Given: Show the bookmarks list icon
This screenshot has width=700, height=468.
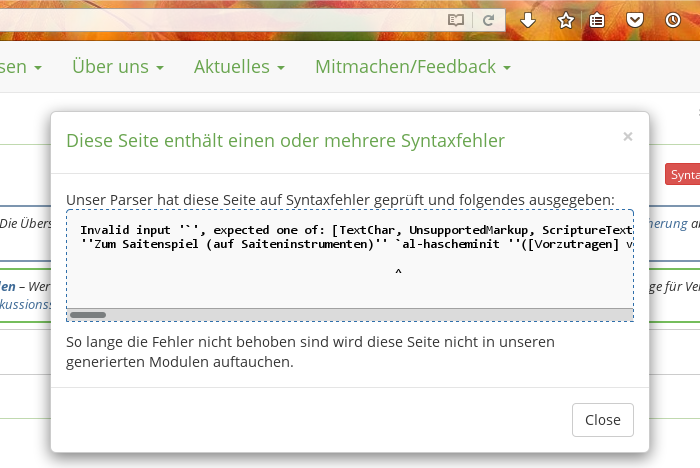Looking at the screenshot, I should click(597, 20).
